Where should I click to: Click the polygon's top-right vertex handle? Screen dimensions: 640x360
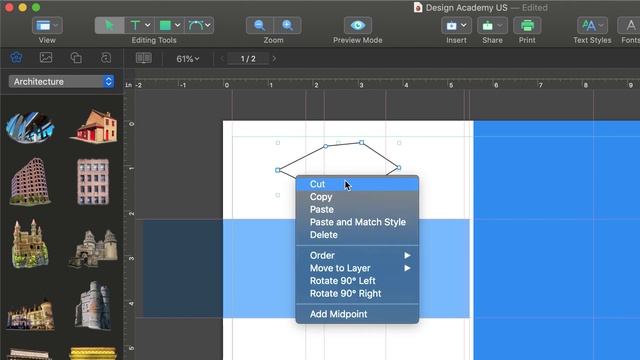[x=361, y=142]
